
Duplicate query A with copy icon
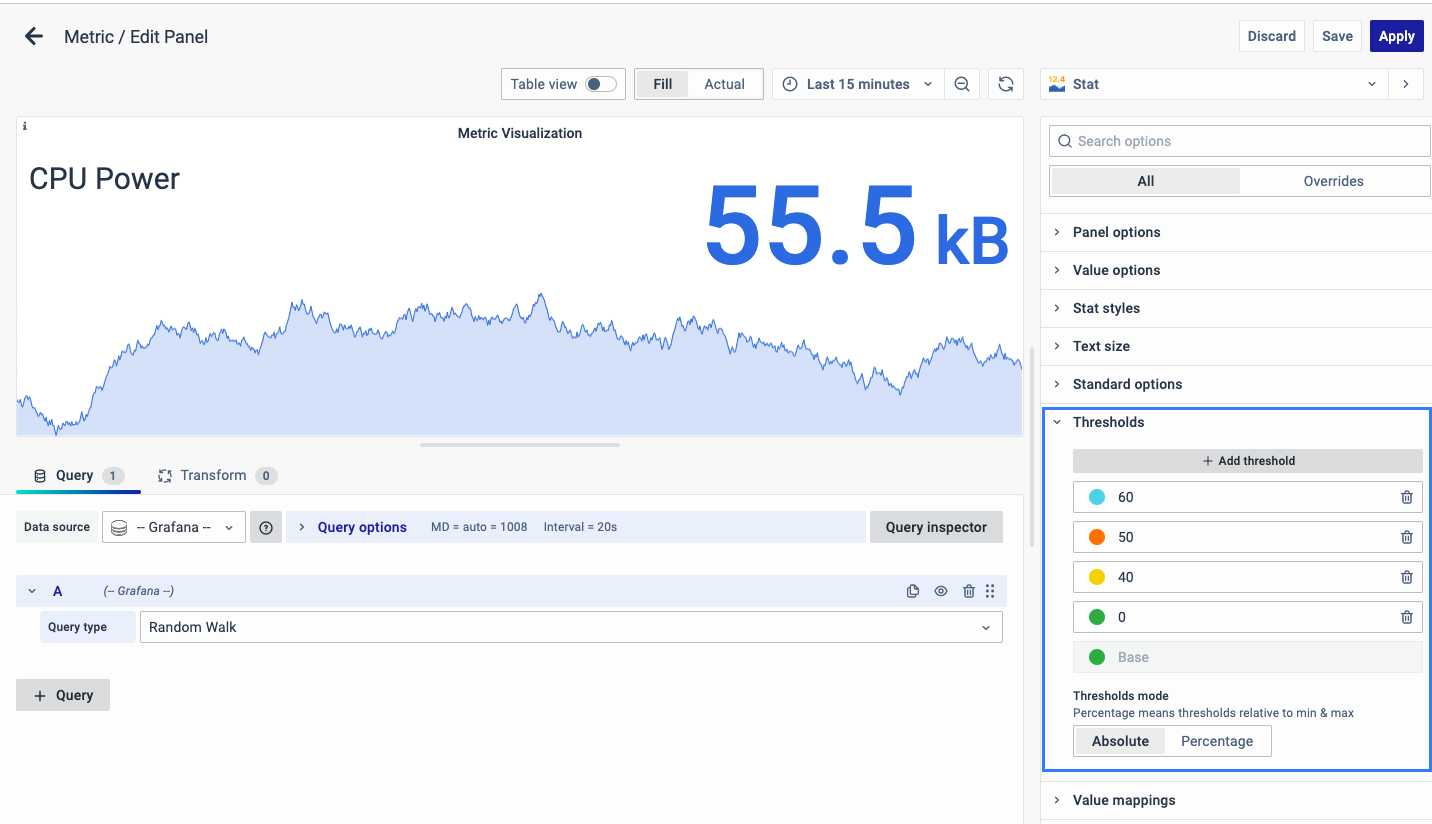point(912,591)
